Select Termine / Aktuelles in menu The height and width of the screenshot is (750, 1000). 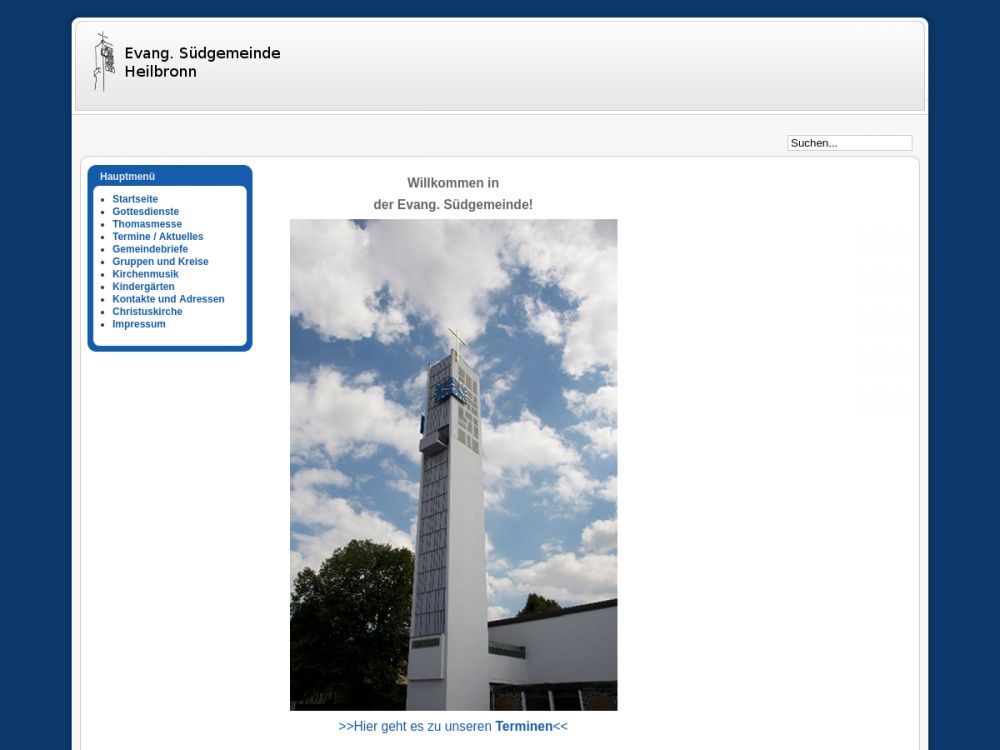pyautogui.click(x=157, y=237)
